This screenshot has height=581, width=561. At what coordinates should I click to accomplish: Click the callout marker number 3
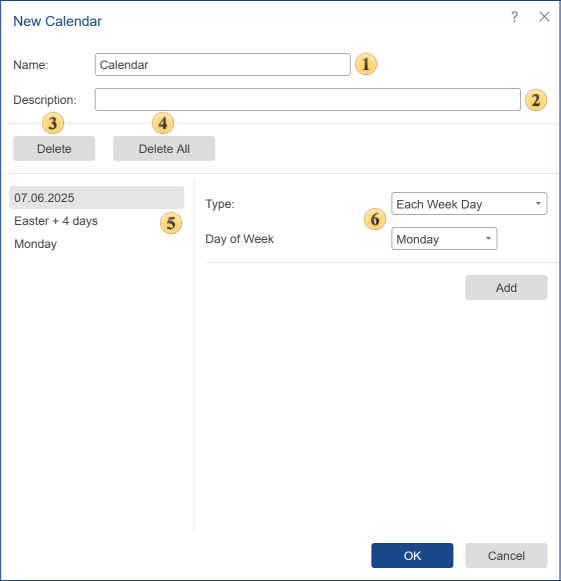(53, 123)
